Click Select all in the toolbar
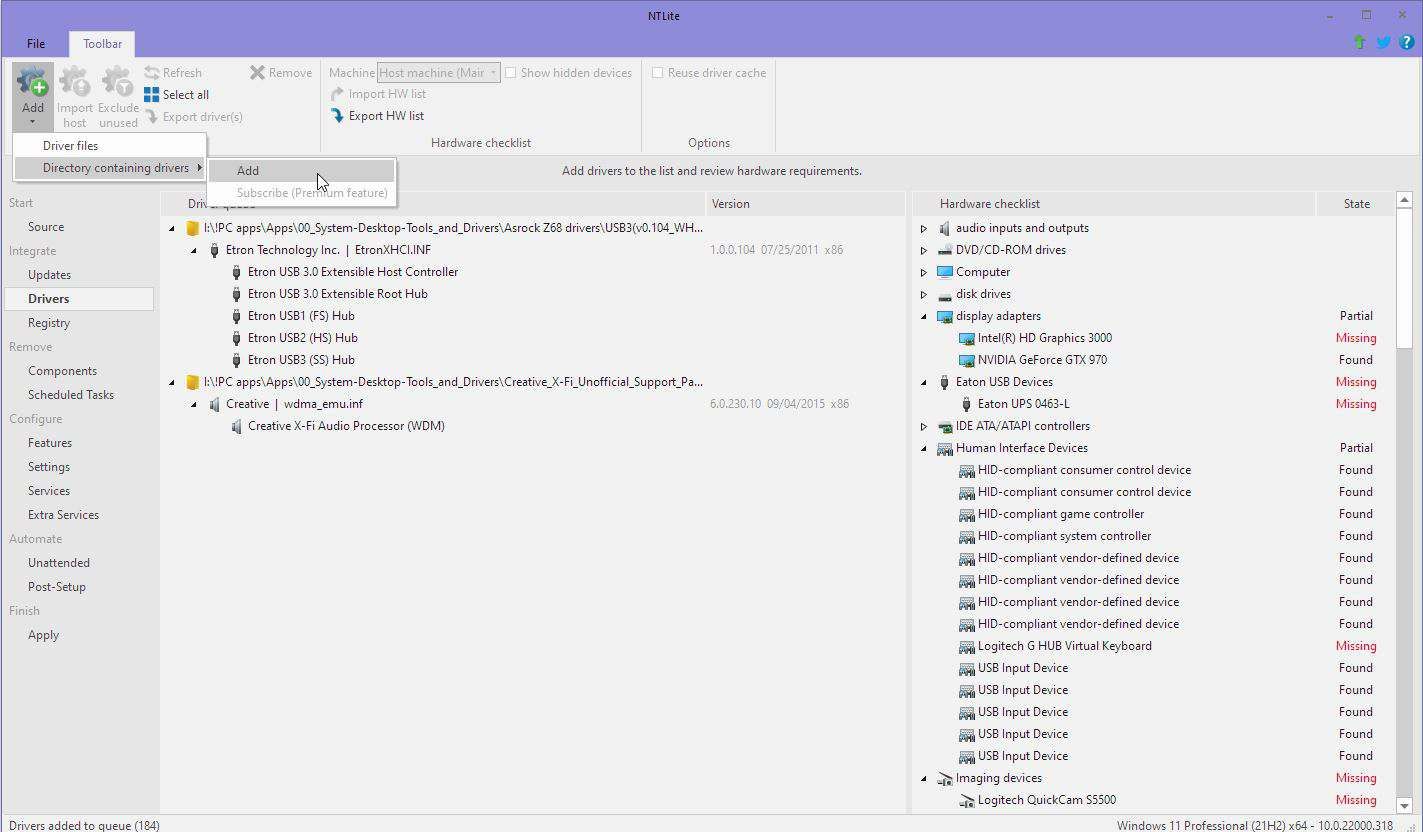Screen dimensions: 1423x832 coord(176,95)
